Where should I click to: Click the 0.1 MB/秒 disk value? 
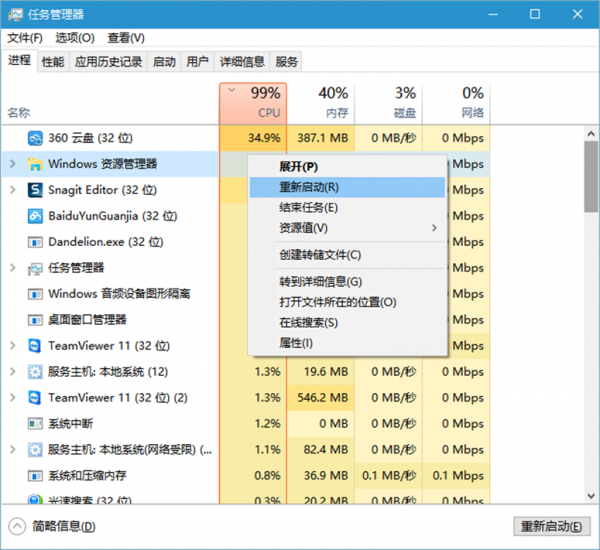389,476
